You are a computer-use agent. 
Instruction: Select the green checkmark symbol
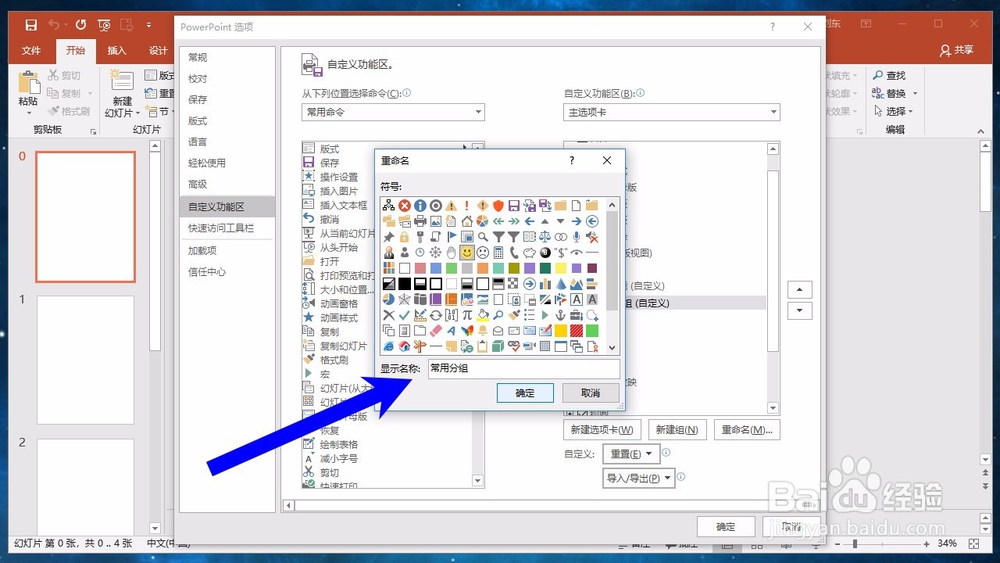(404, 315)
